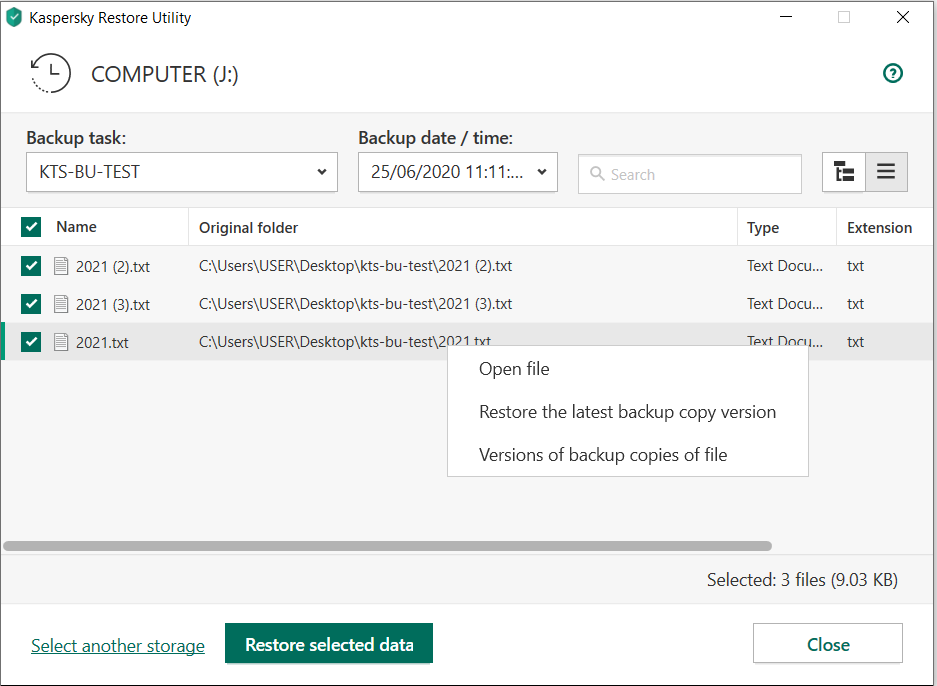This screenshot has height=686, width=937.
Task: Expand the Backup date / time dropdown
Action: (x=457, y=172)
